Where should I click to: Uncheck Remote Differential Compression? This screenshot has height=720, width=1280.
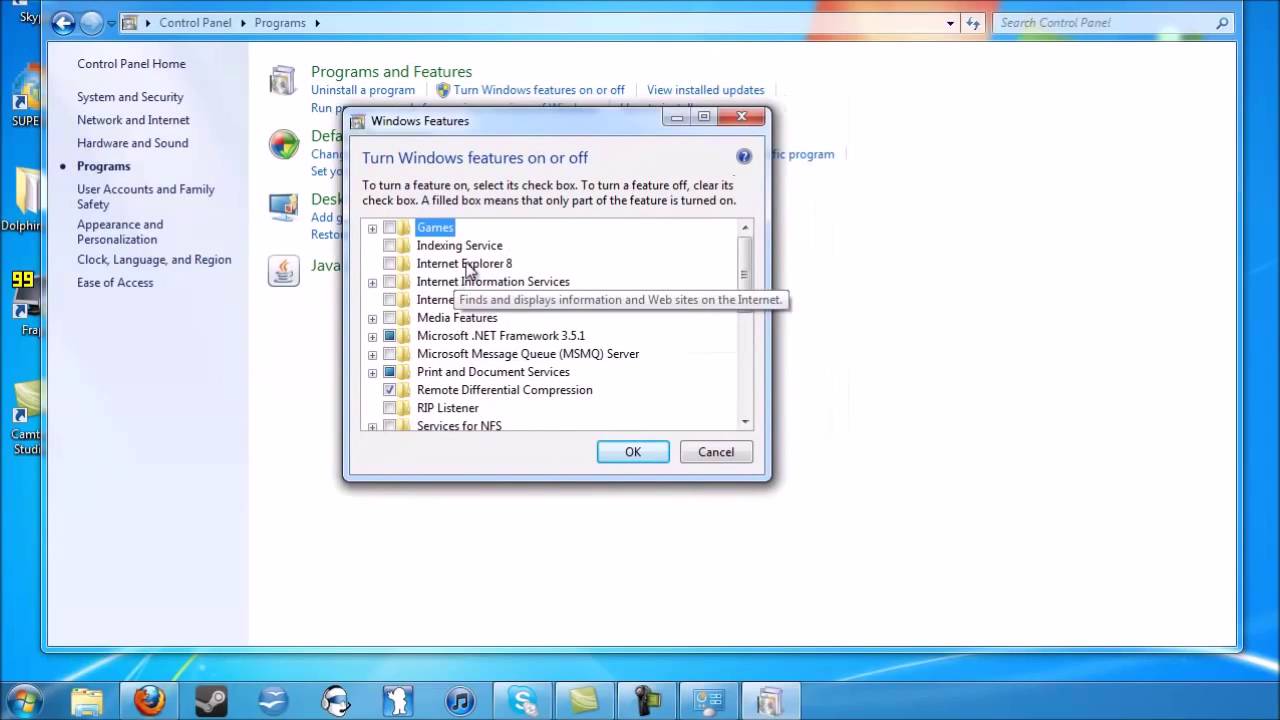click(390, 390)
